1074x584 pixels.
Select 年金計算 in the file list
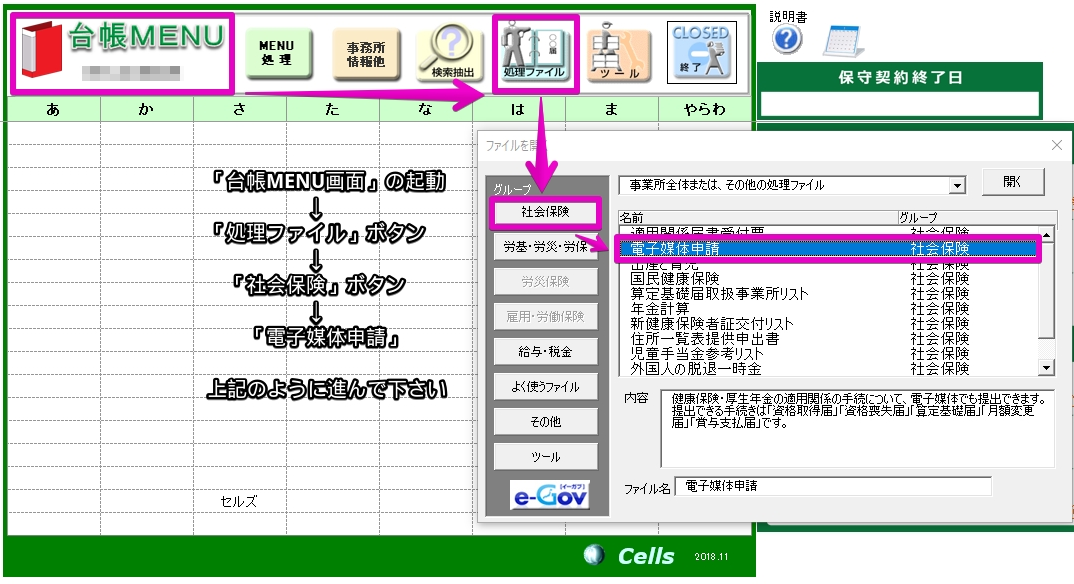click(x=827, y=309)
